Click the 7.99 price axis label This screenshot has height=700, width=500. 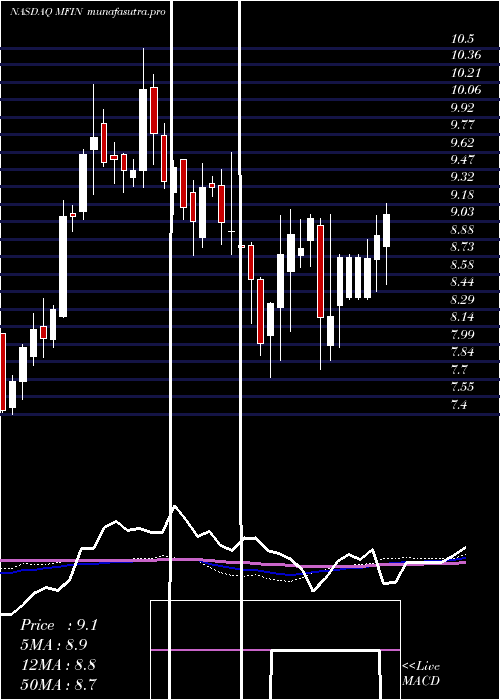(462, 334)
